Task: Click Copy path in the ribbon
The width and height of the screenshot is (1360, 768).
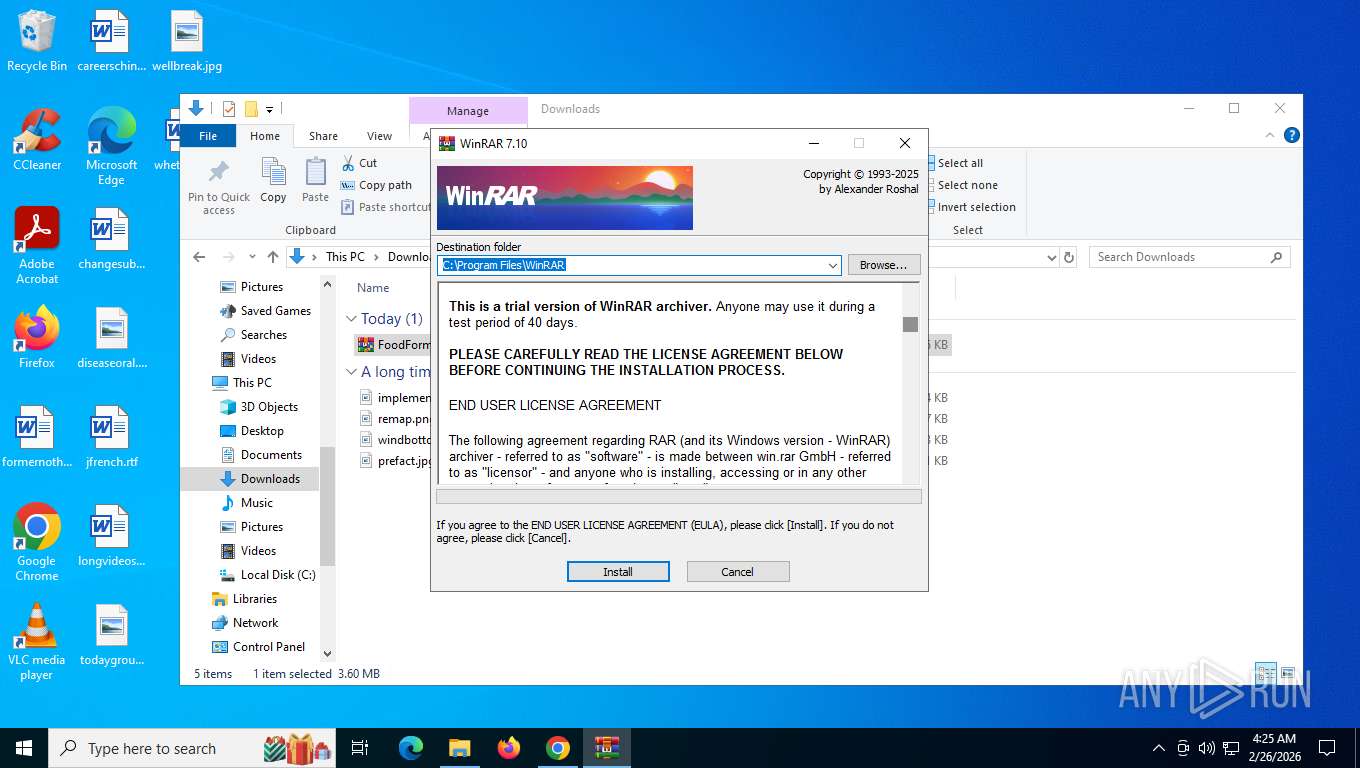Action: 376,185
